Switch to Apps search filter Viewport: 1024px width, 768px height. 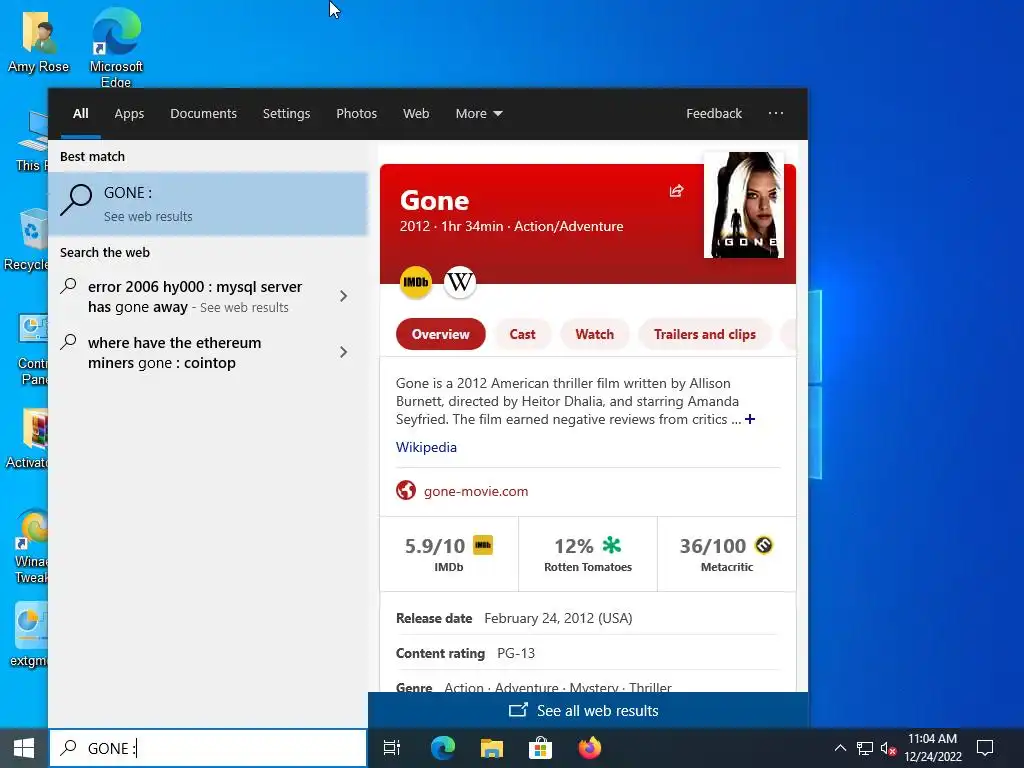point(129,114)
